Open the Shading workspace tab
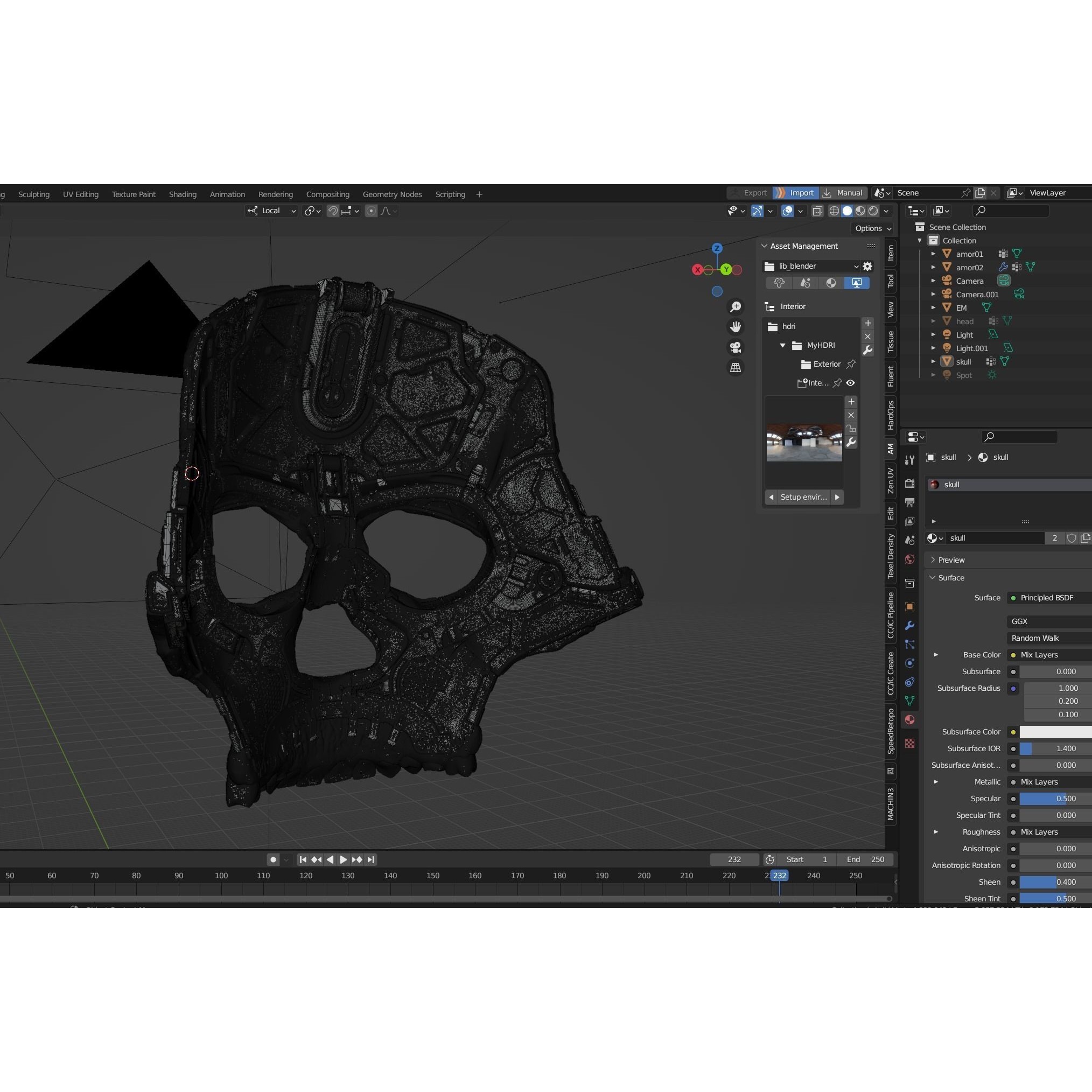The width and height of the screenshot is (1092, 1092). pos(183,194)
